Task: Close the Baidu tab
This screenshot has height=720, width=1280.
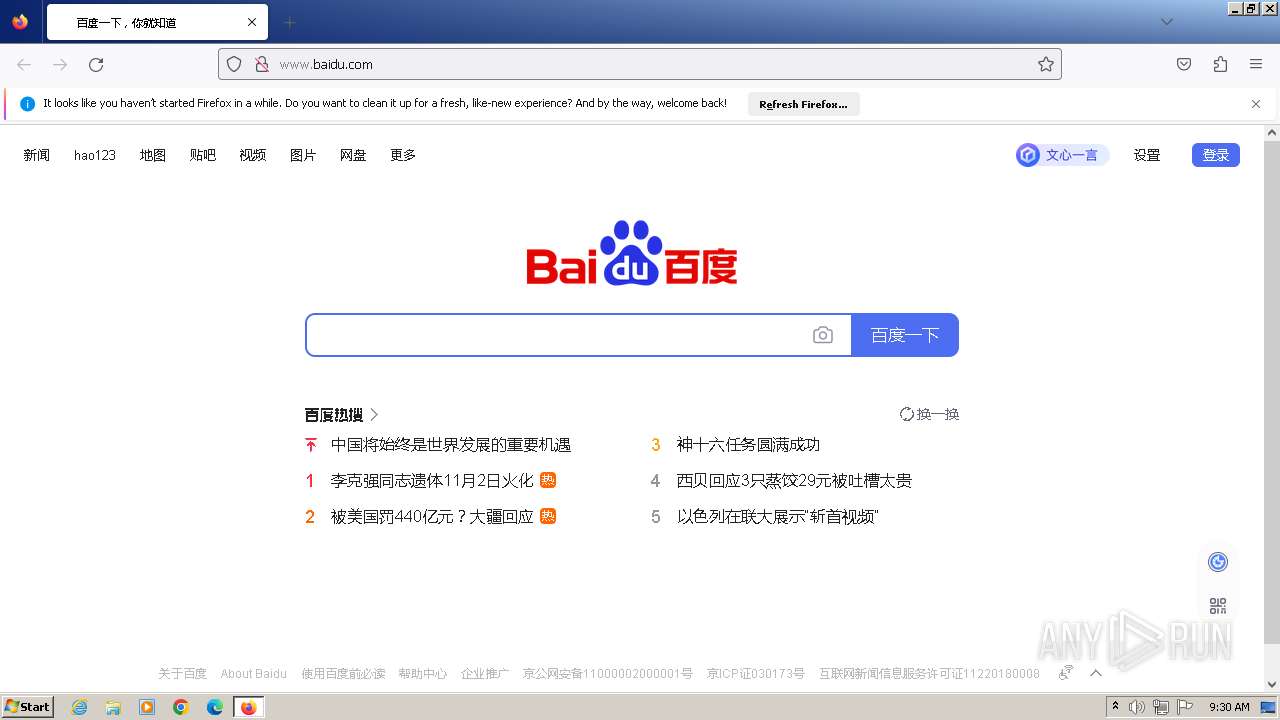Action: click(x=252, y=22)
